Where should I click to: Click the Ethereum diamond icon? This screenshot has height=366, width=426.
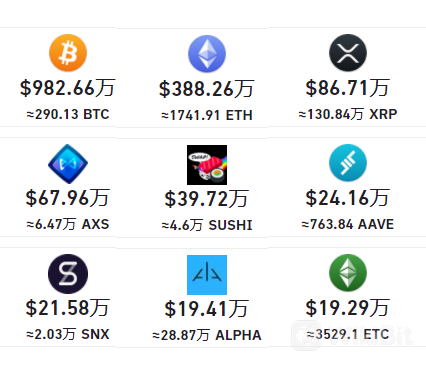207,54
